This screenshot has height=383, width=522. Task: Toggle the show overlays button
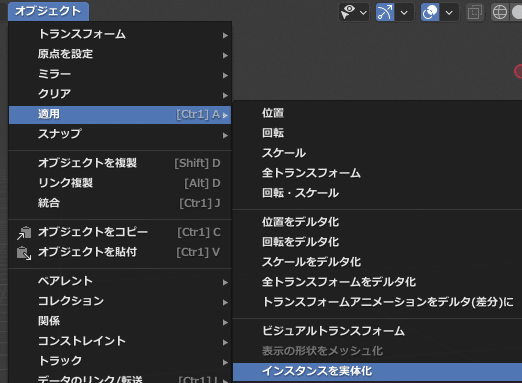point(430,12)
